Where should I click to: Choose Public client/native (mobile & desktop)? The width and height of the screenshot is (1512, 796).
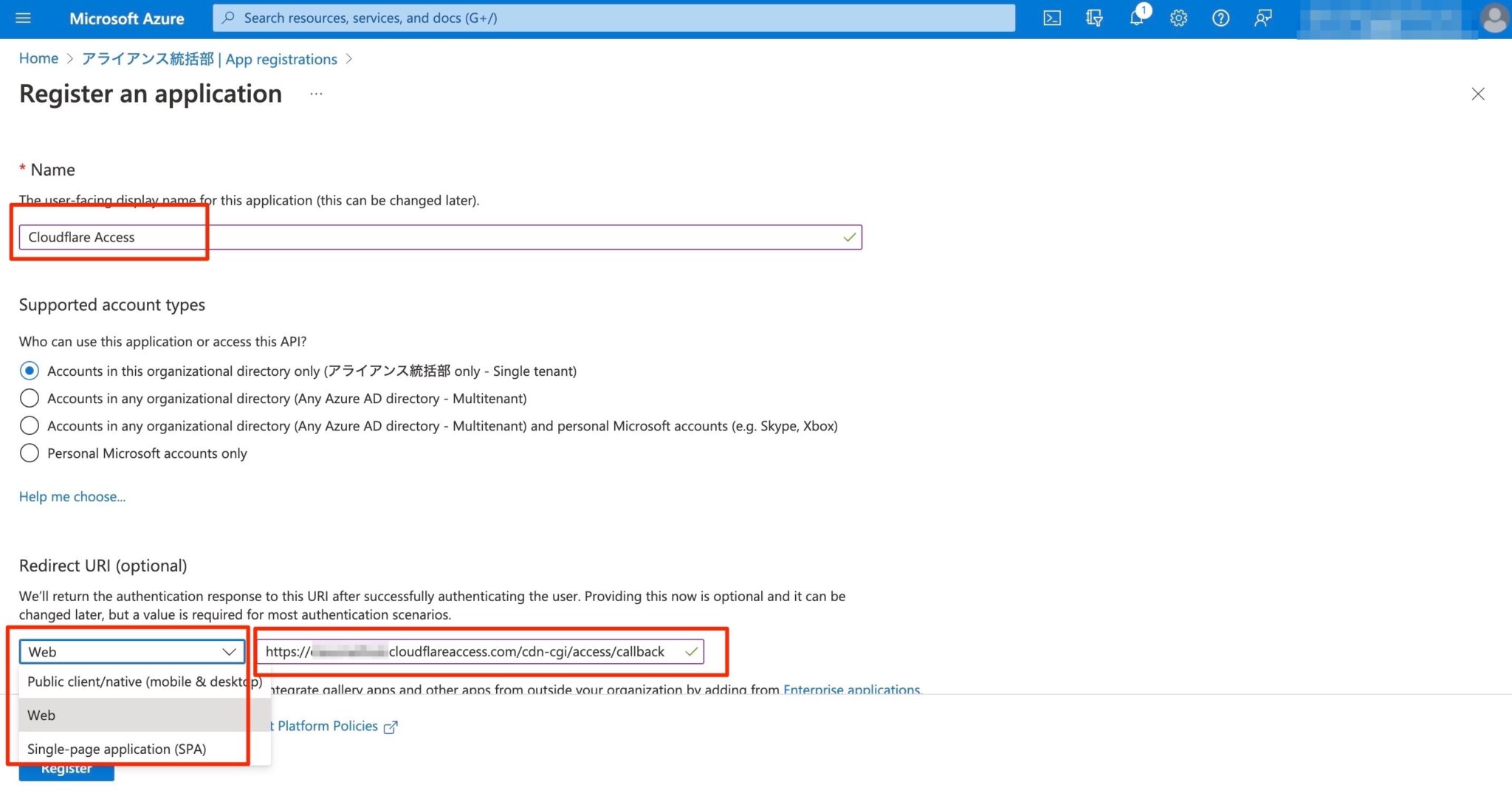click(144, 681)
